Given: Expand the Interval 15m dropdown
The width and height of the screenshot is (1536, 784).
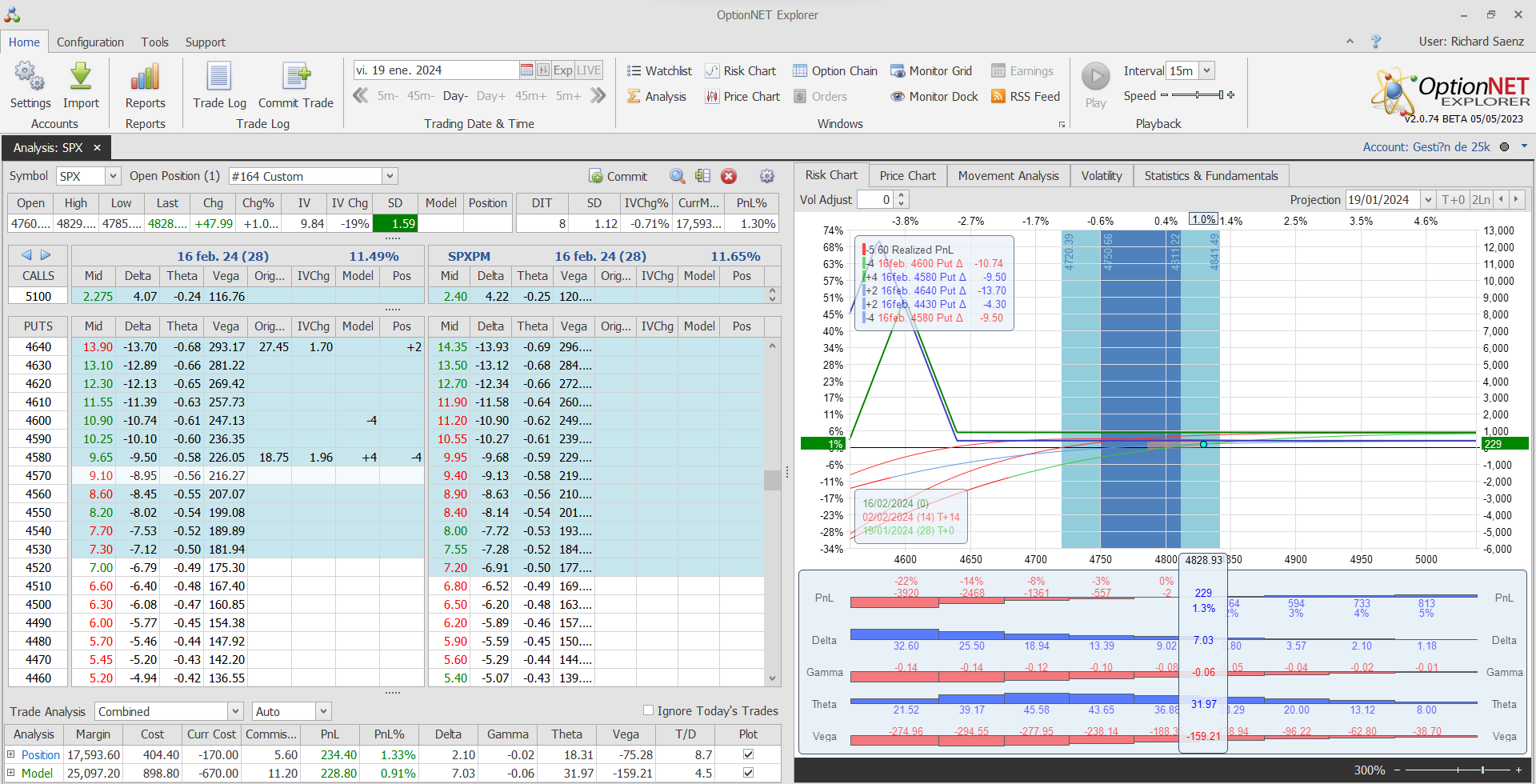Looking at the screenshot, I should 1207,71.
